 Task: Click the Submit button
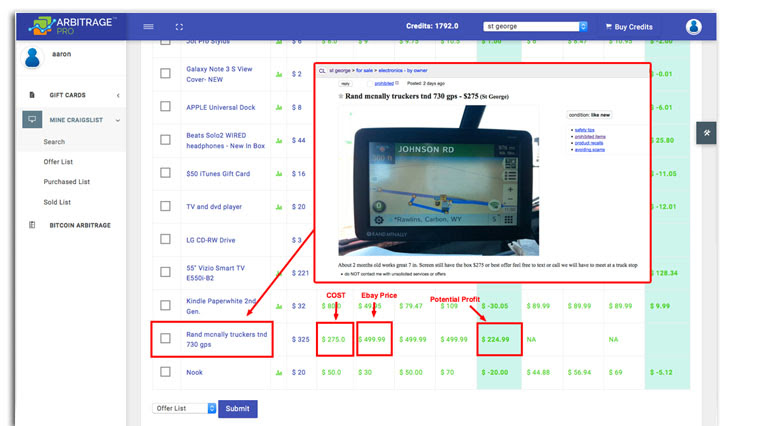click(237, 409)
